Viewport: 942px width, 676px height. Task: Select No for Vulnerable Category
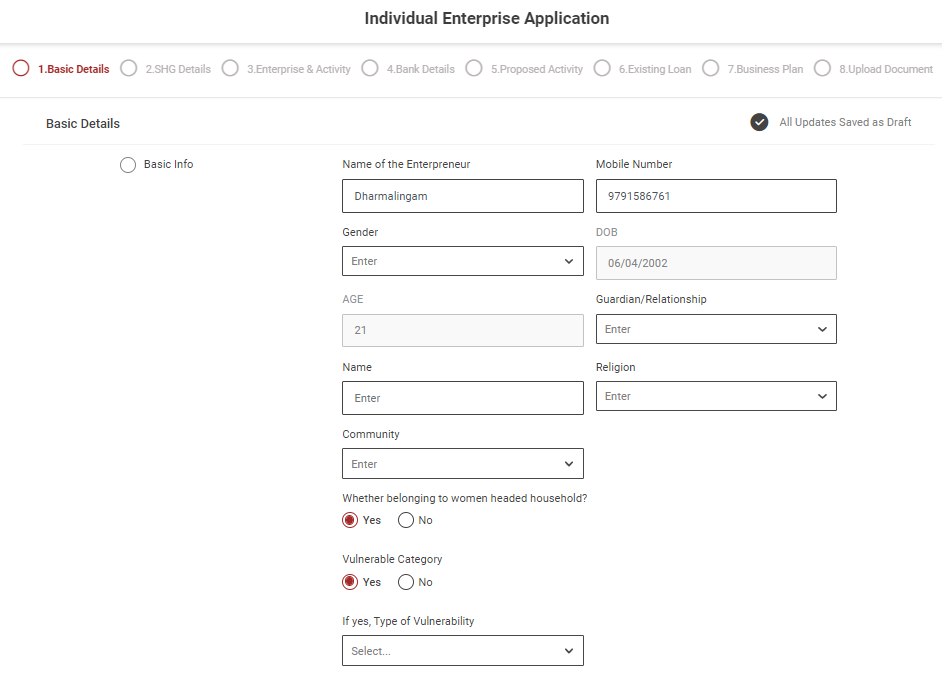tap(406, 582)
